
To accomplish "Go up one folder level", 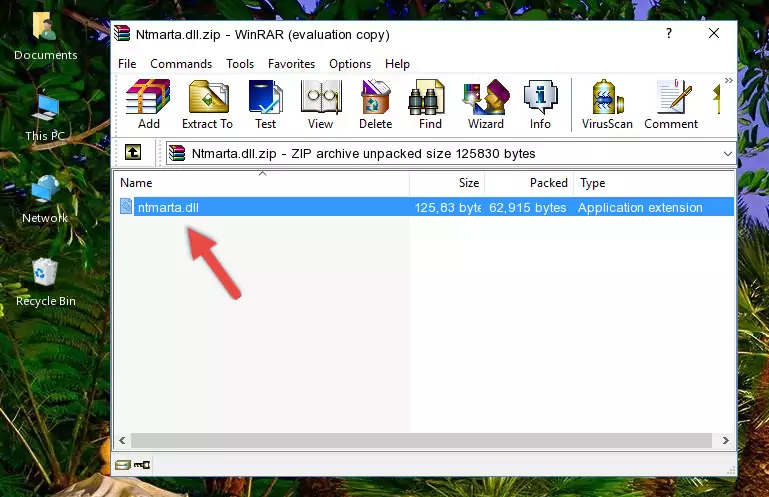I will [x=133, y=153].
